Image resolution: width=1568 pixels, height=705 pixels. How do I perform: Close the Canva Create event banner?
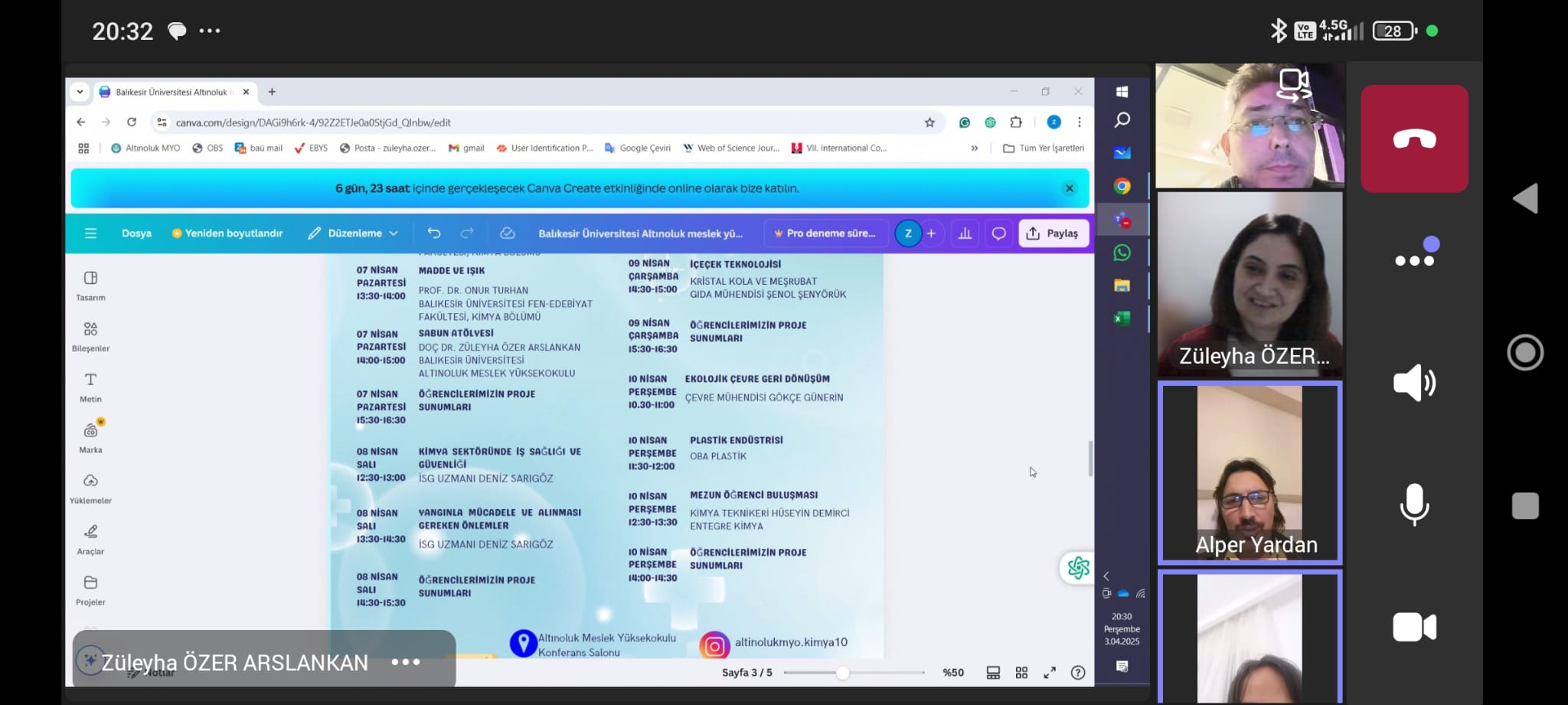click(1070, 188)
